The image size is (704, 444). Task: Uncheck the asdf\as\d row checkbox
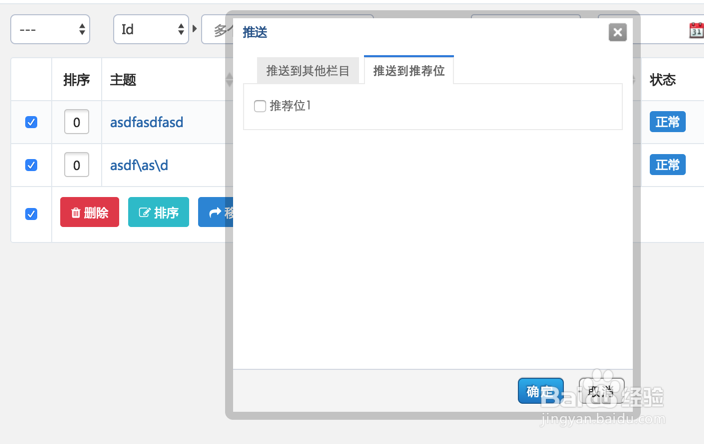31,165
